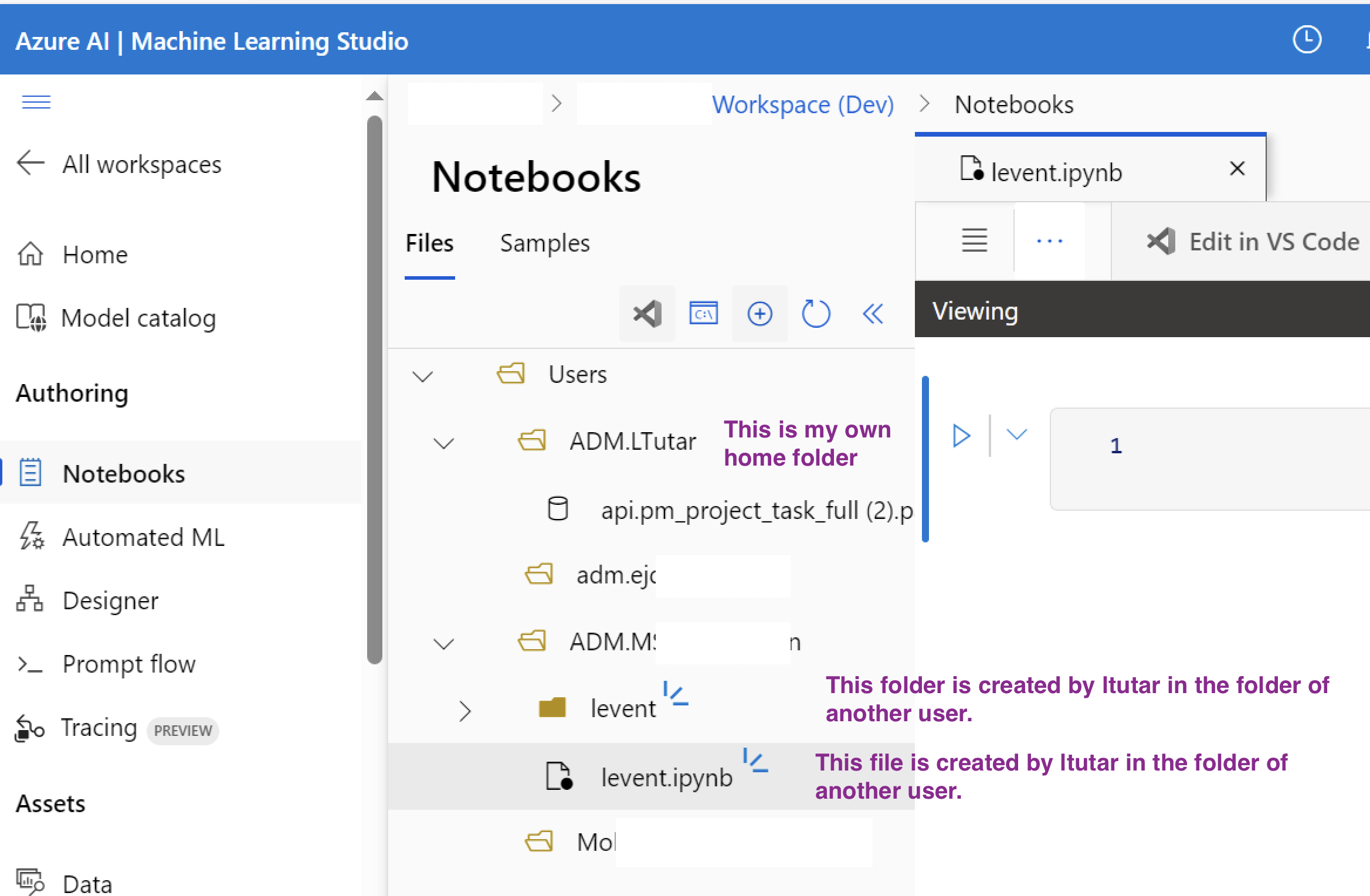Go back to All workspaces
The height and width of the screenshot is (896, 1370).
pos(120,164)
